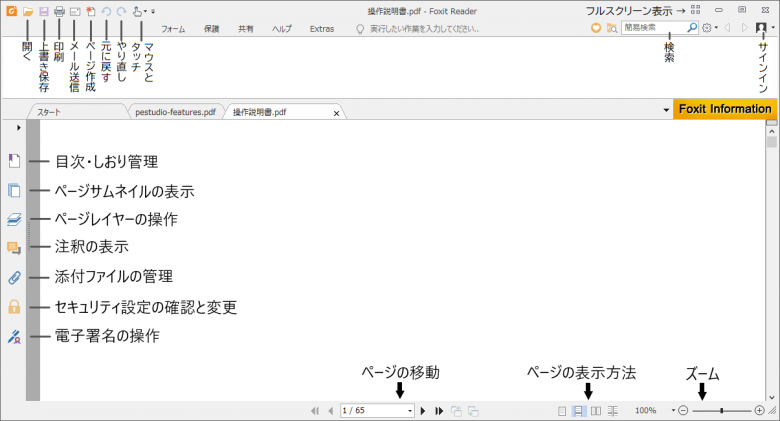
Task: Click the sign-in user avatar icon
Action: 761,28
